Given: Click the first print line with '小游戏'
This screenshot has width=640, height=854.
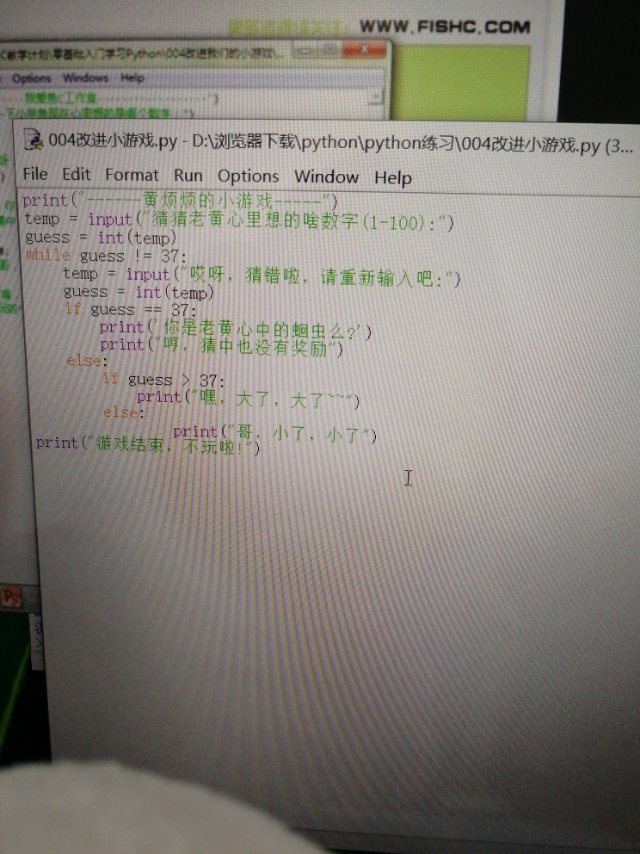Looking at the screenshot, I should [180, 201].
